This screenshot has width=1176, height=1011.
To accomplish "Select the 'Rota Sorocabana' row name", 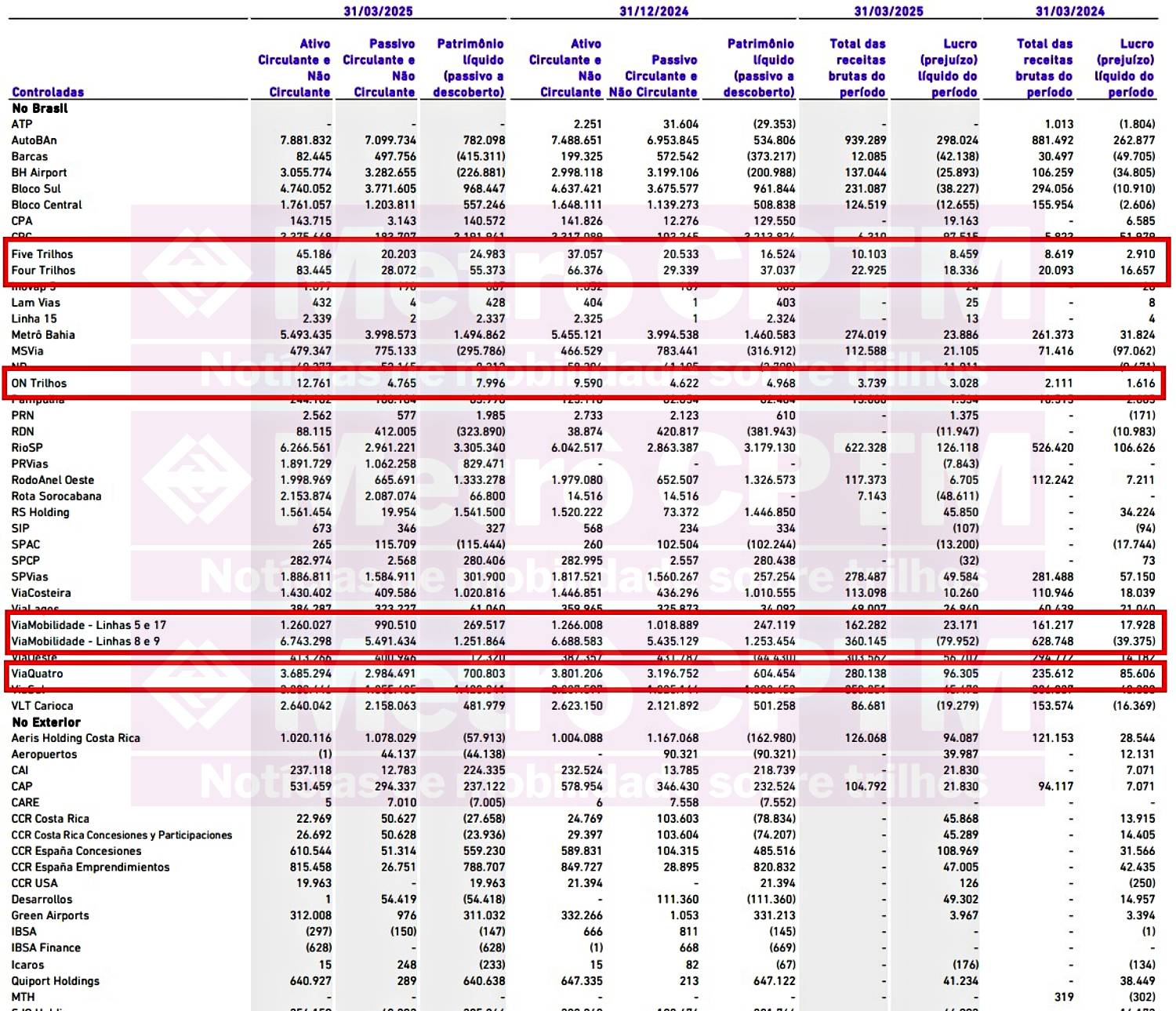I will tap(56, 496).
